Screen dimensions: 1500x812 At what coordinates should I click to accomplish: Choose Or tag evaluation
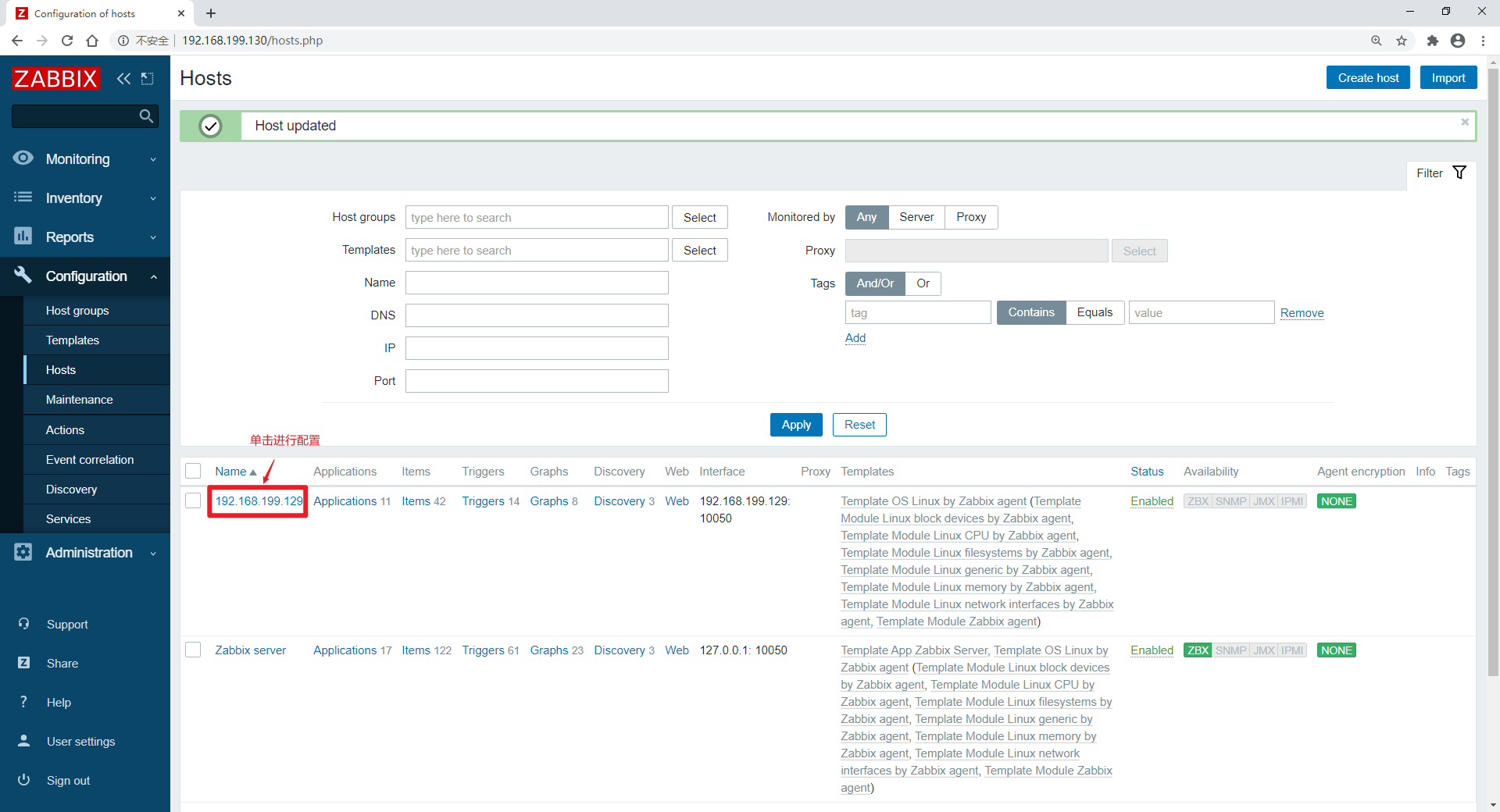(923, 283)
